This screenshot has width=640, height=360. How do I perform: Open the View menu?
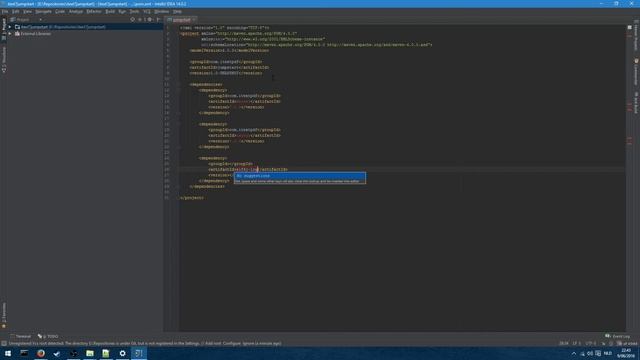click(x=27, y=11)
